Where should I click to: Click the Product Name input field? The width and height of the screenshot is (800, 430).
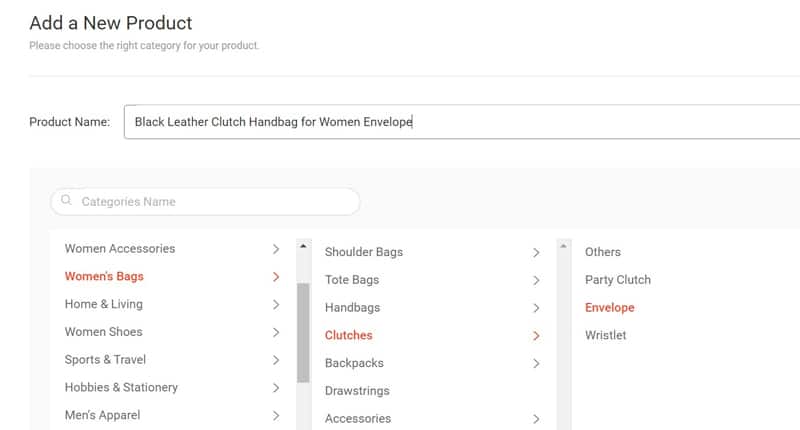tap(460, 122)
